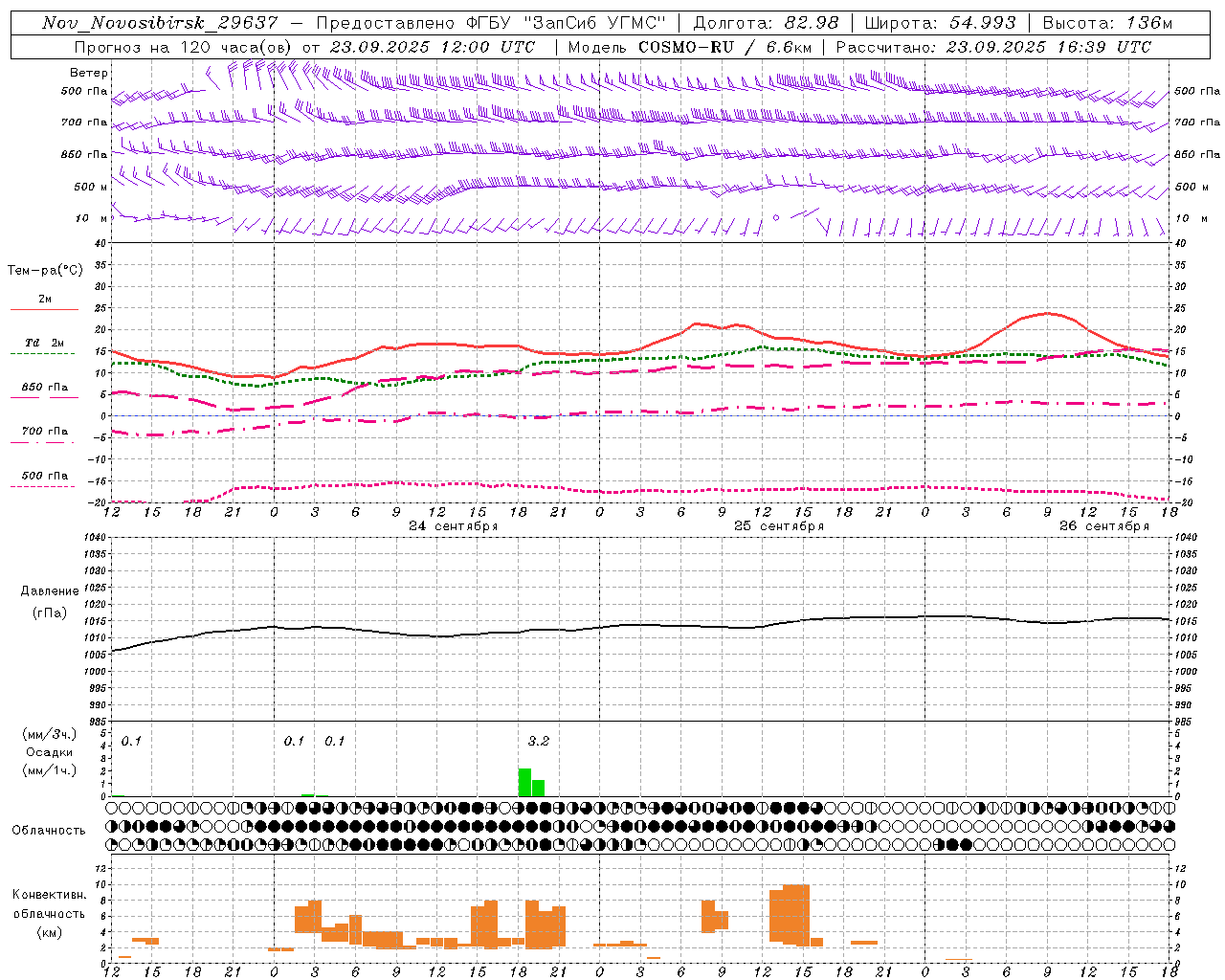1225x980 pixels.
Task: Click the (мм/3ч.) precipitation unit label
Action: (x=50, y=735)
